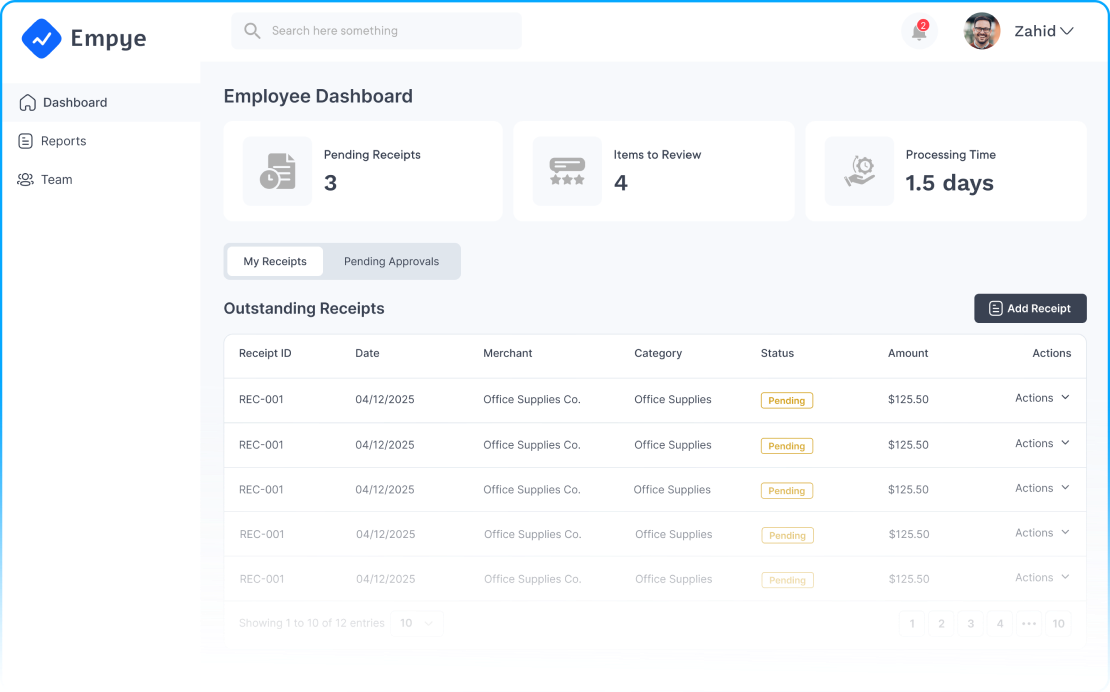Click the Team people icon
The width and height of the screenshot is (1110, 692).
(x=25, y=180)
